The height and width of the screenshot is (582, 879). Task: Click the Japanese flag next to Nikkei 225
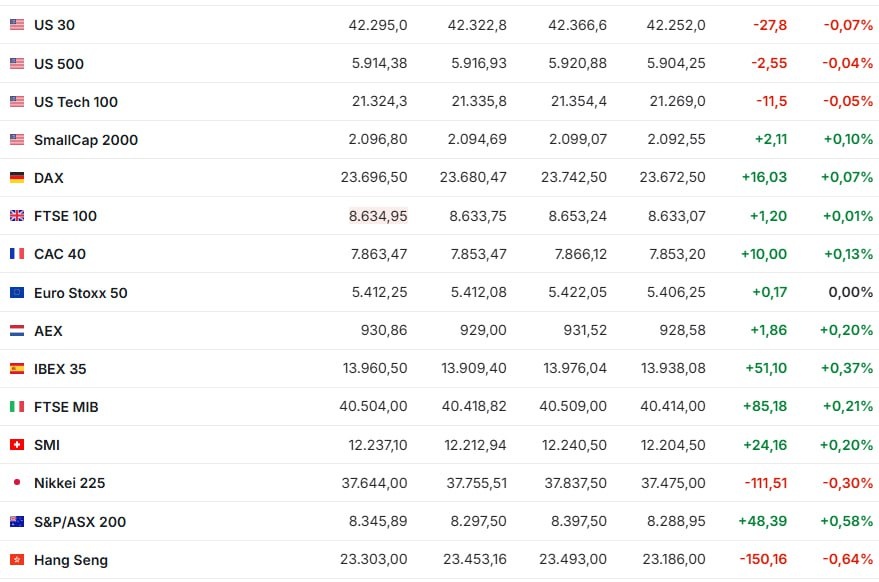(17, 482)
